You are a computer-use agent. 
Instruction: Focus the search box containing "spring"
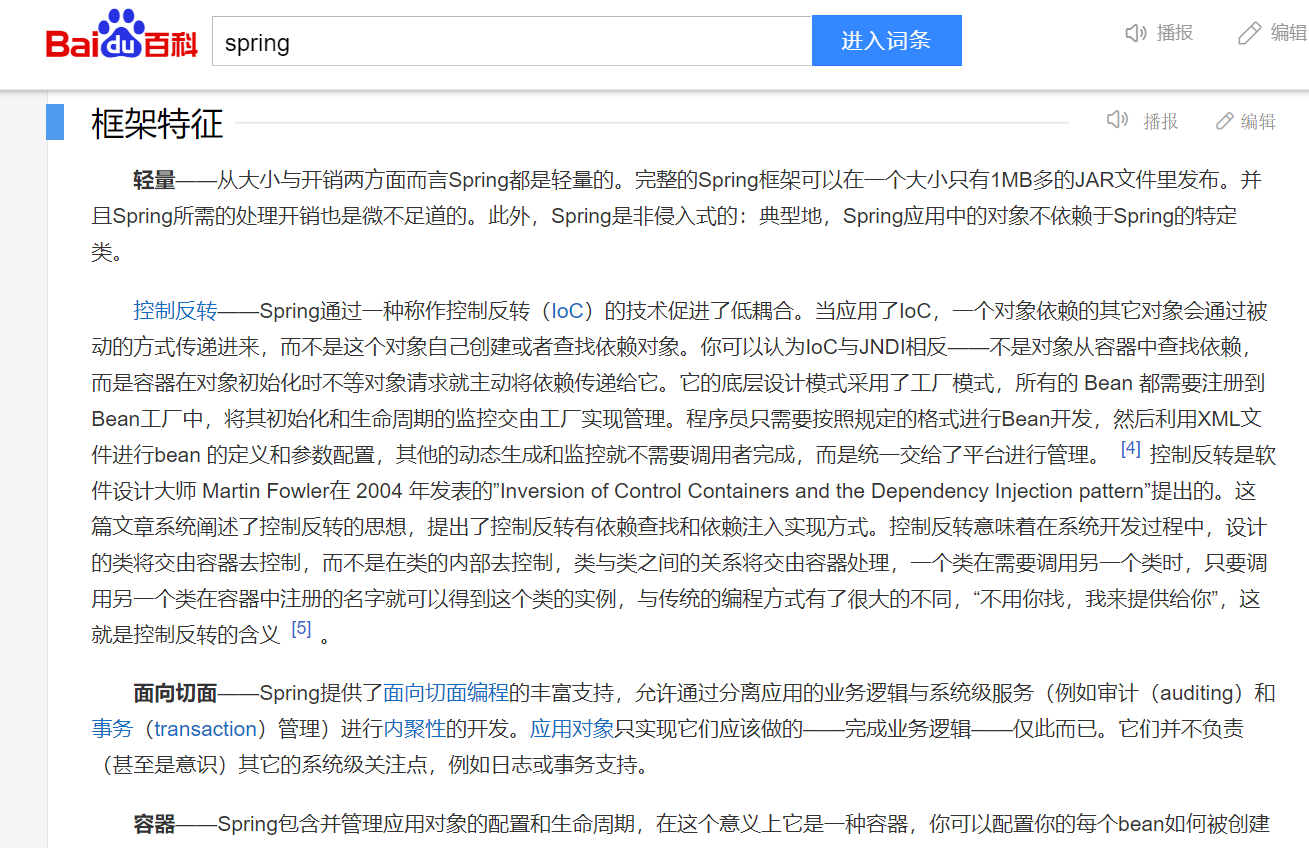tap(511, 42)
